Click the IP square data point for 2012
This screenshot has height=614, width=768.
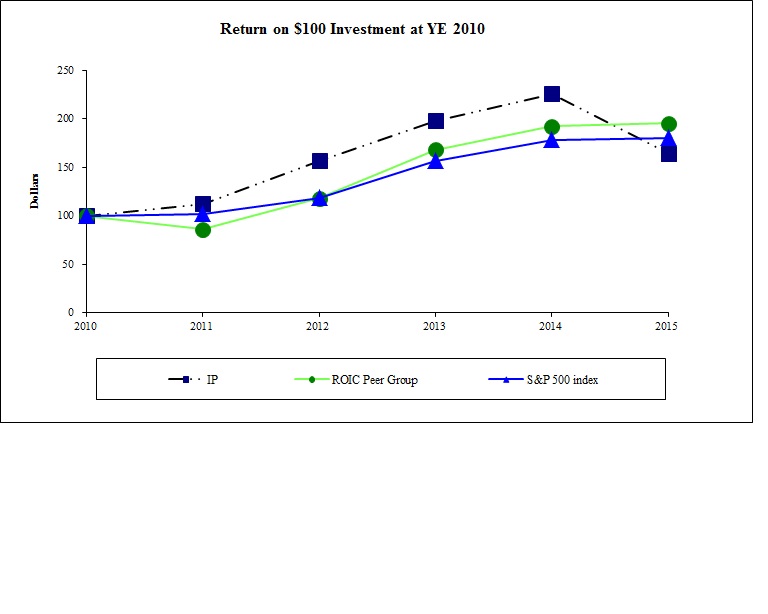click(x=319, y=161)
